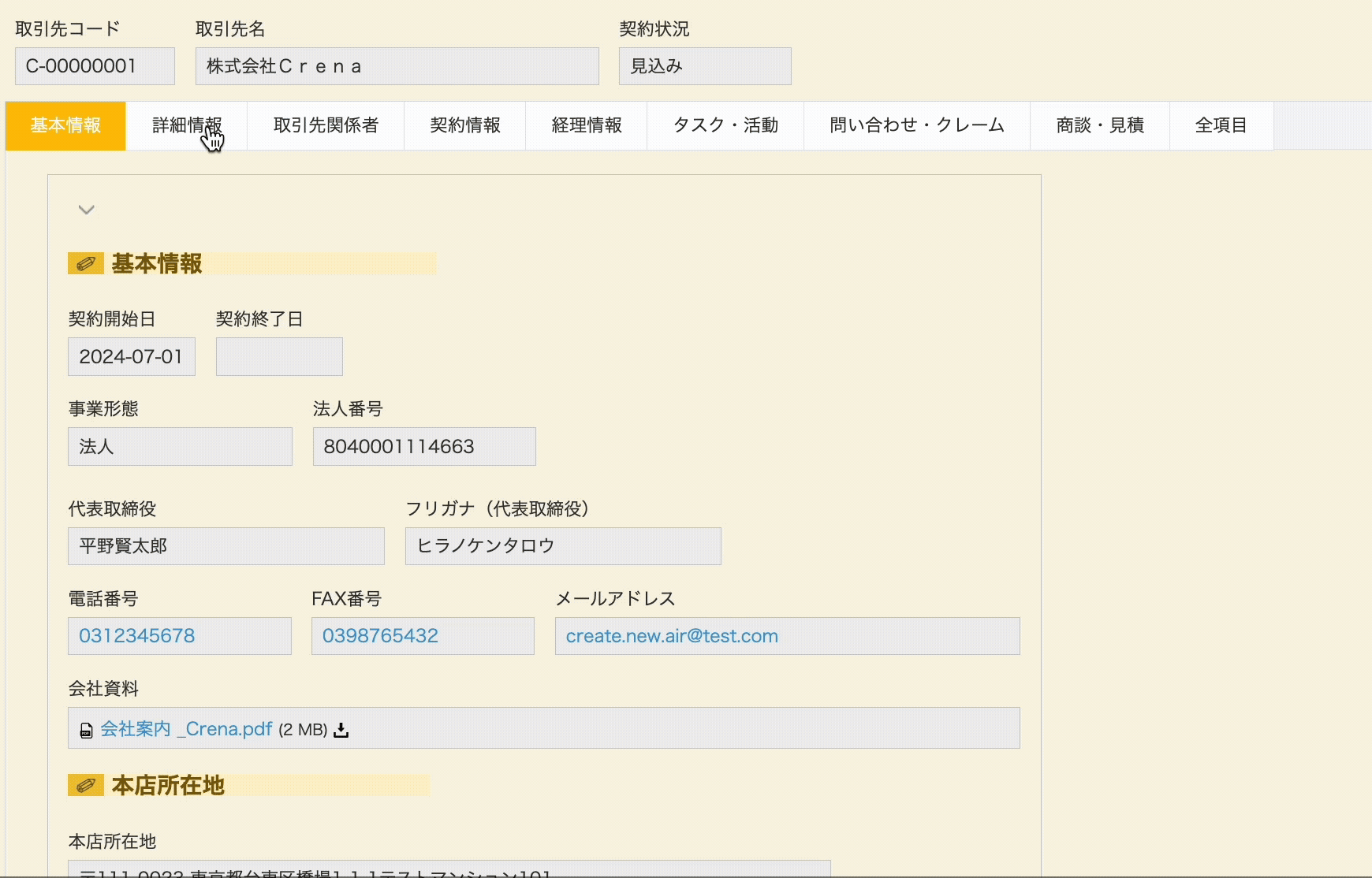Click the 基本情報 active tab
The width and height of the screenshot is (1372, 878).
[x=65, y=125]
